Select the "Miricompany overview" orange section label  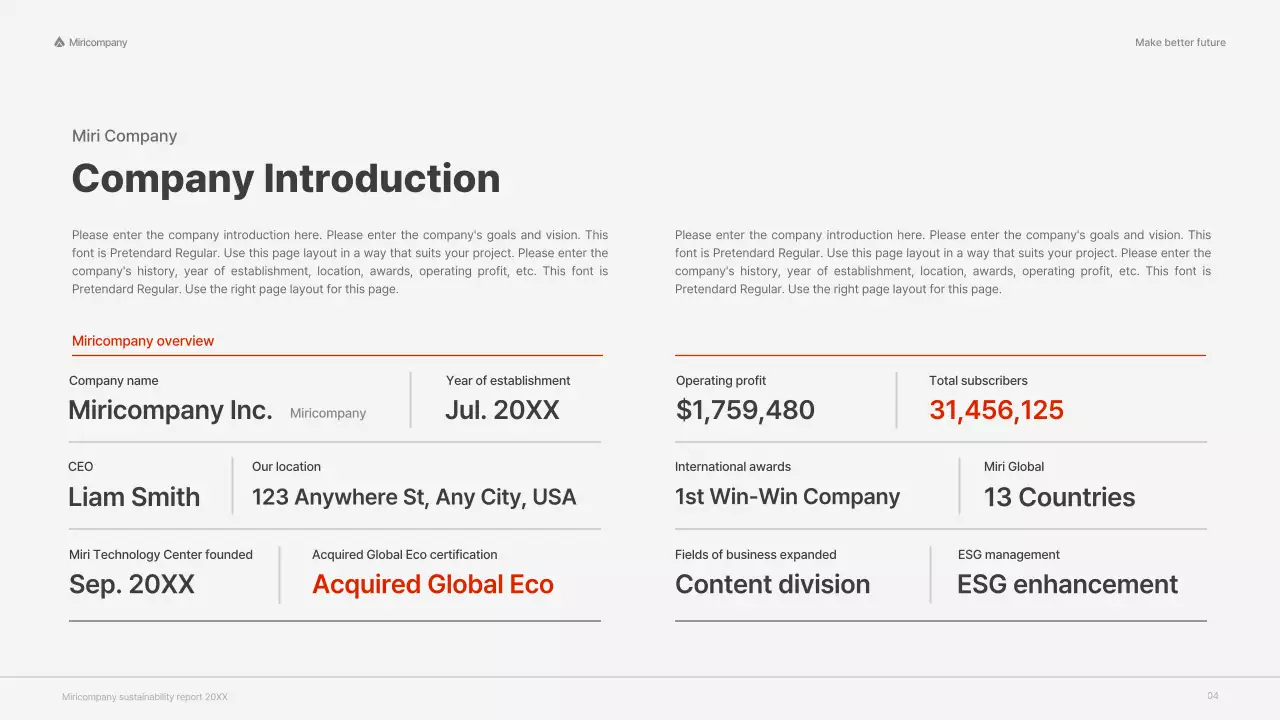tap(143, 341)
